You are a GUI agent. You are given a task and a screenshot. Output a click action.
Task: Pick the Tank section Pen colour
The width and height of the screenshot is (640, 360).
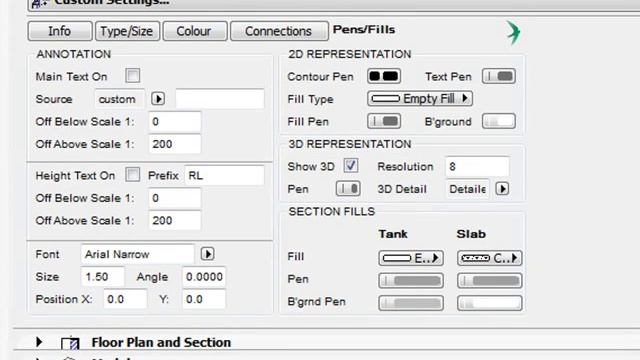pos(411,281)
